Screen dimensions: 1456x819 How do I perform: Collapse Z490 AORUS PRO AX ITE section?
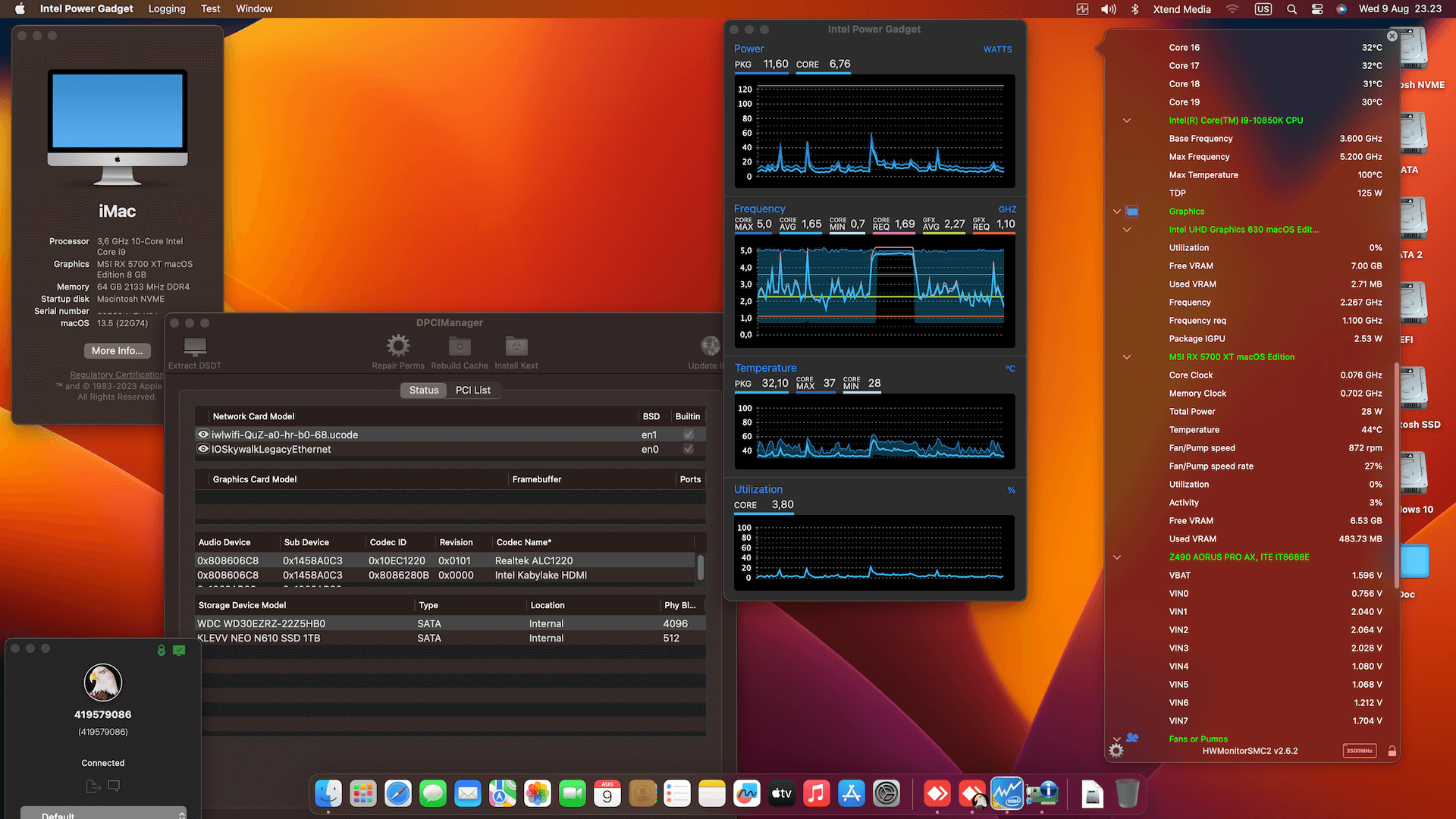tap(1117, 557)
